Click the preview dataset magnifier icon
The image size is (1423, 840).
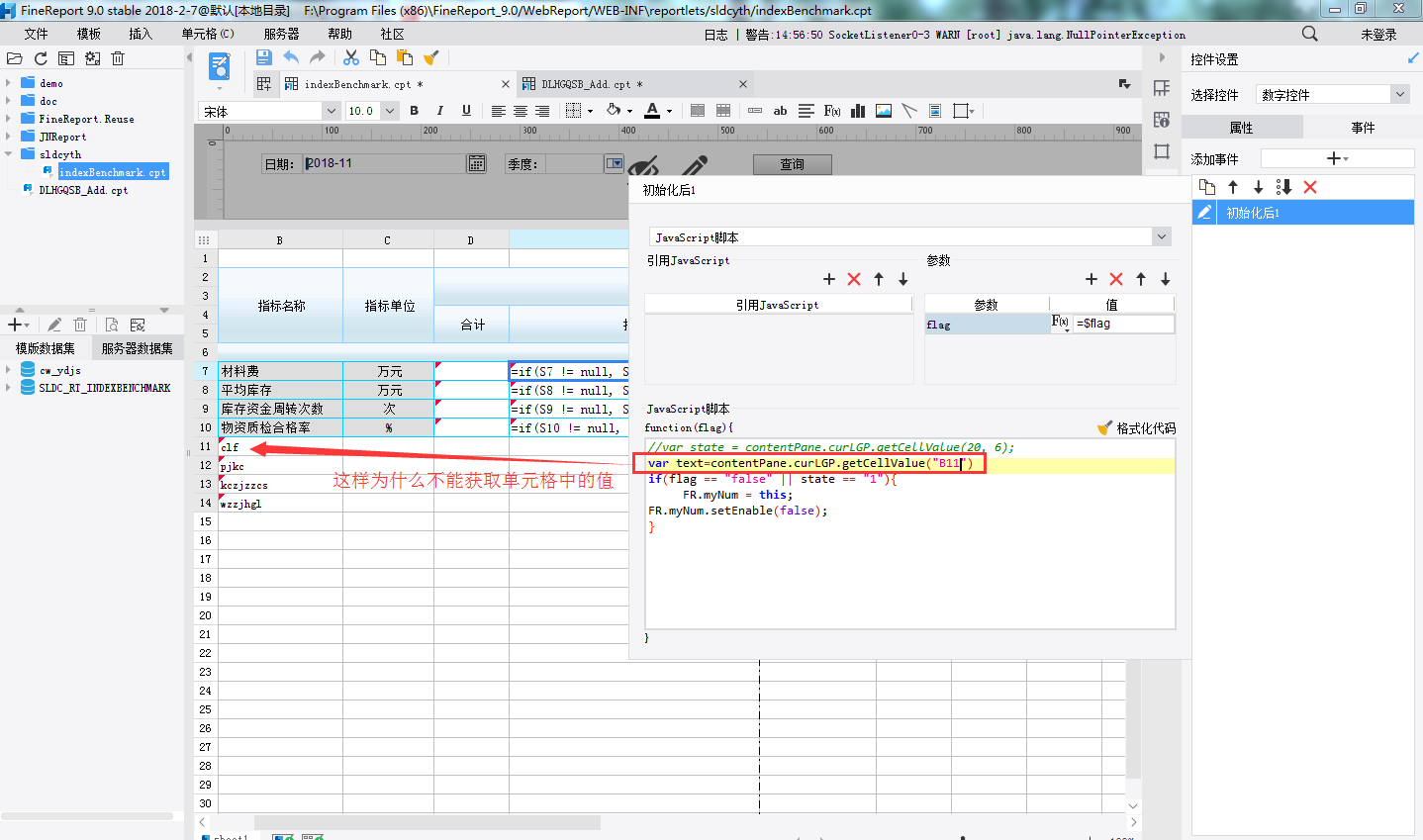click(x=112, y=325)
